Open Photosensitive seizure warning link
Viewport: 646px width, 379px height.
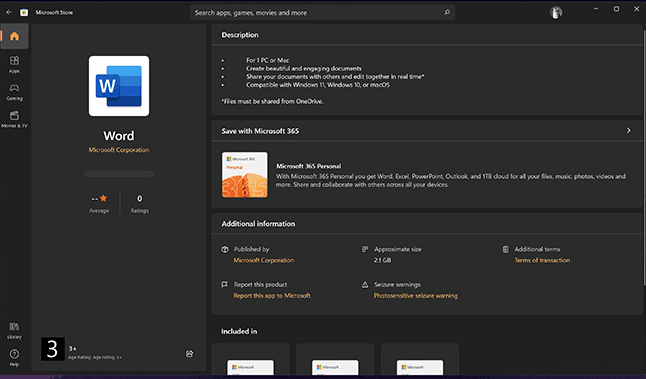(x=416, y=295)
